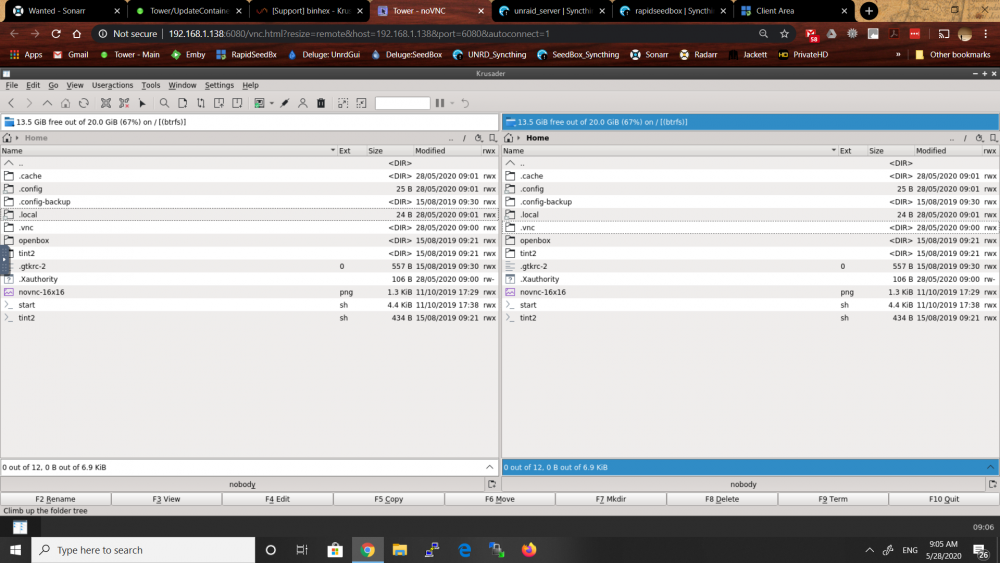Click left panel root slash button
This screenshot has height=563, width=1000.
click(x=464, y=138)
